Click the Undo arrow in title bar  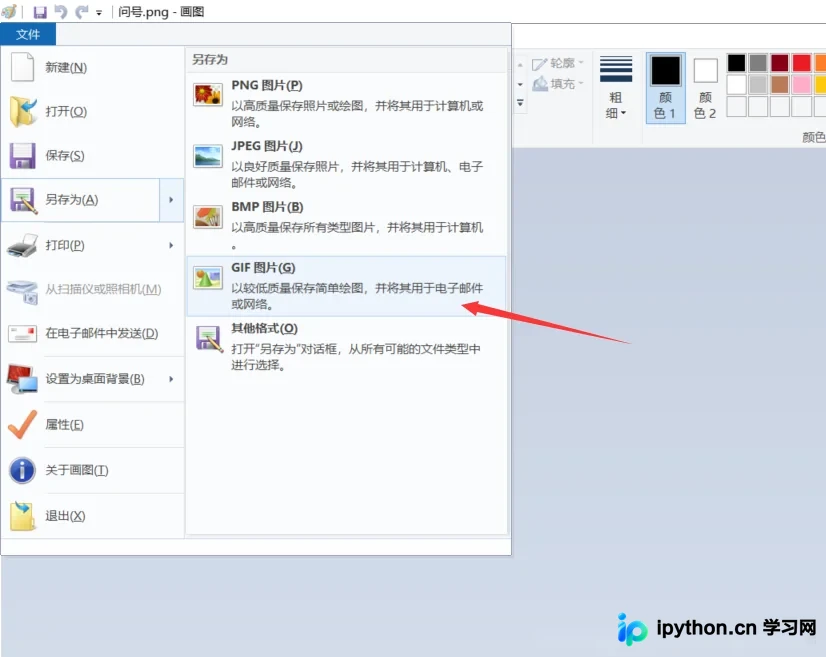[61, 12]
